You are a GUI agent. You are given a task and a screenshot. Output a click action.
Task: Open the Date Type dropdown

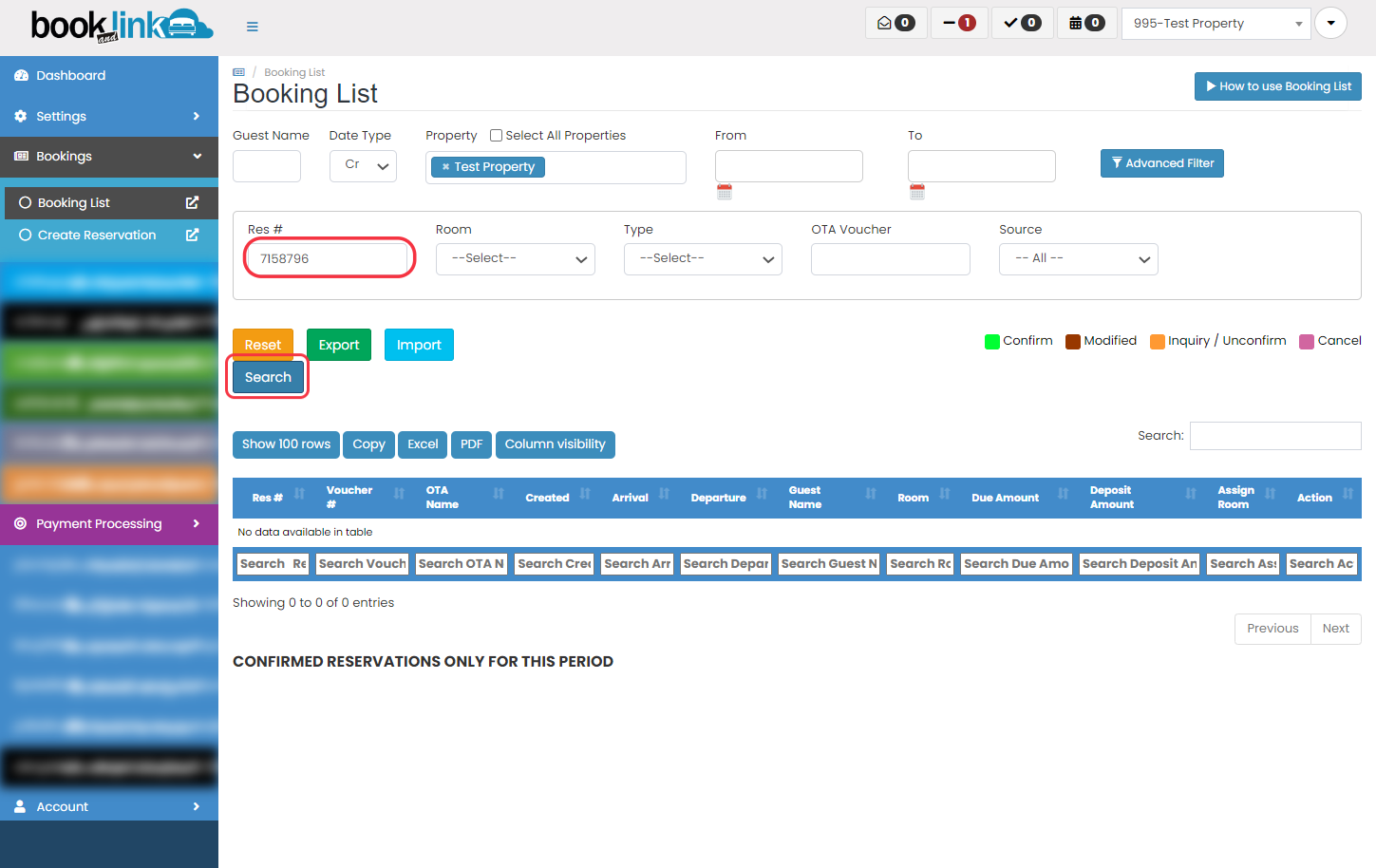coord(364,166)
